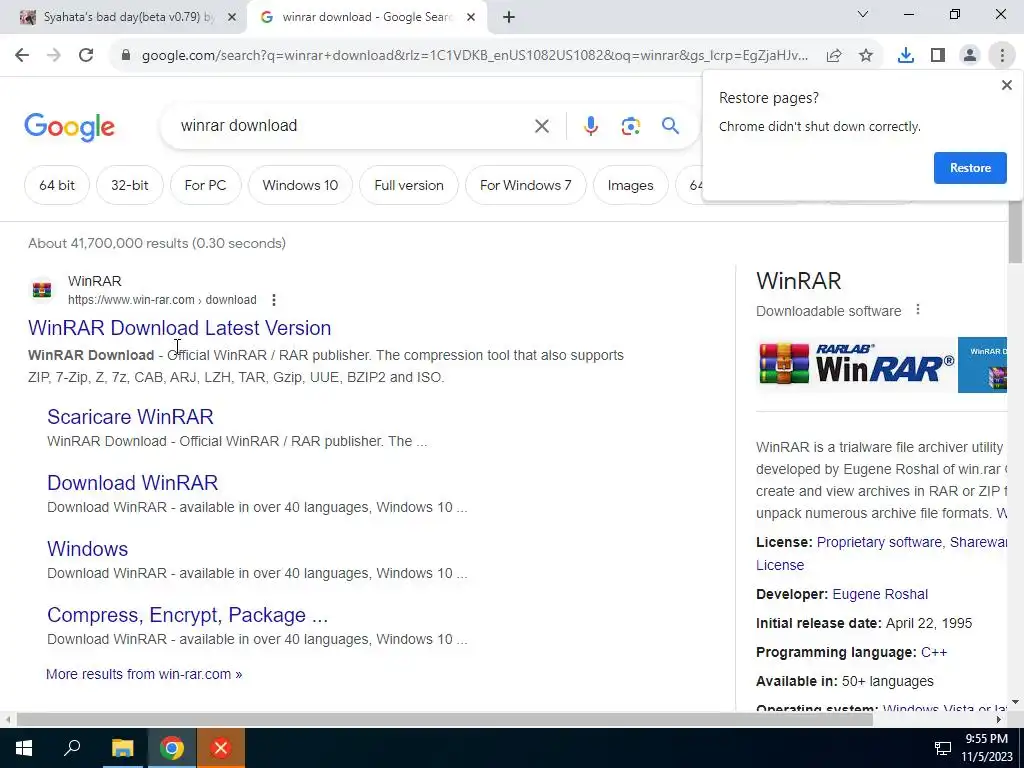Search by image with Google Lens icon
1024x768 pixels.
point(630,126)
